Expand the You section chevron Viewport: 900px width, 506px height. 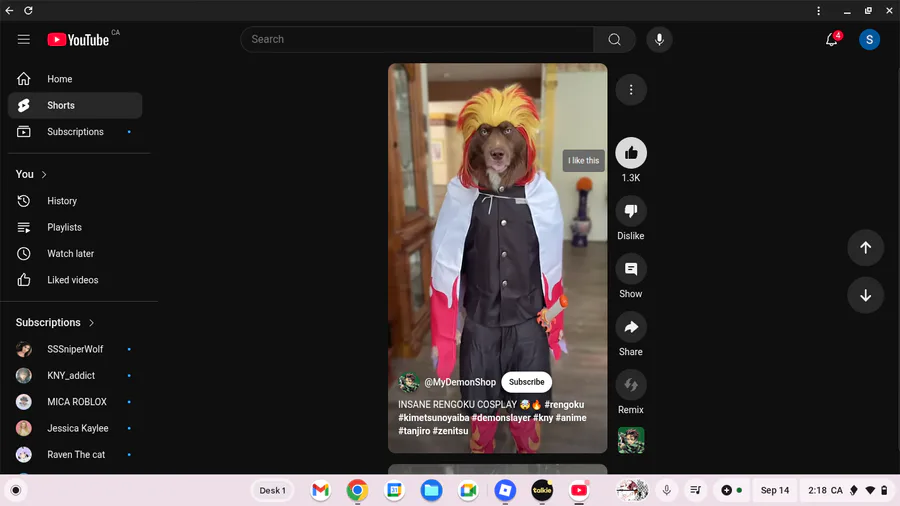[x=44, y=174]
